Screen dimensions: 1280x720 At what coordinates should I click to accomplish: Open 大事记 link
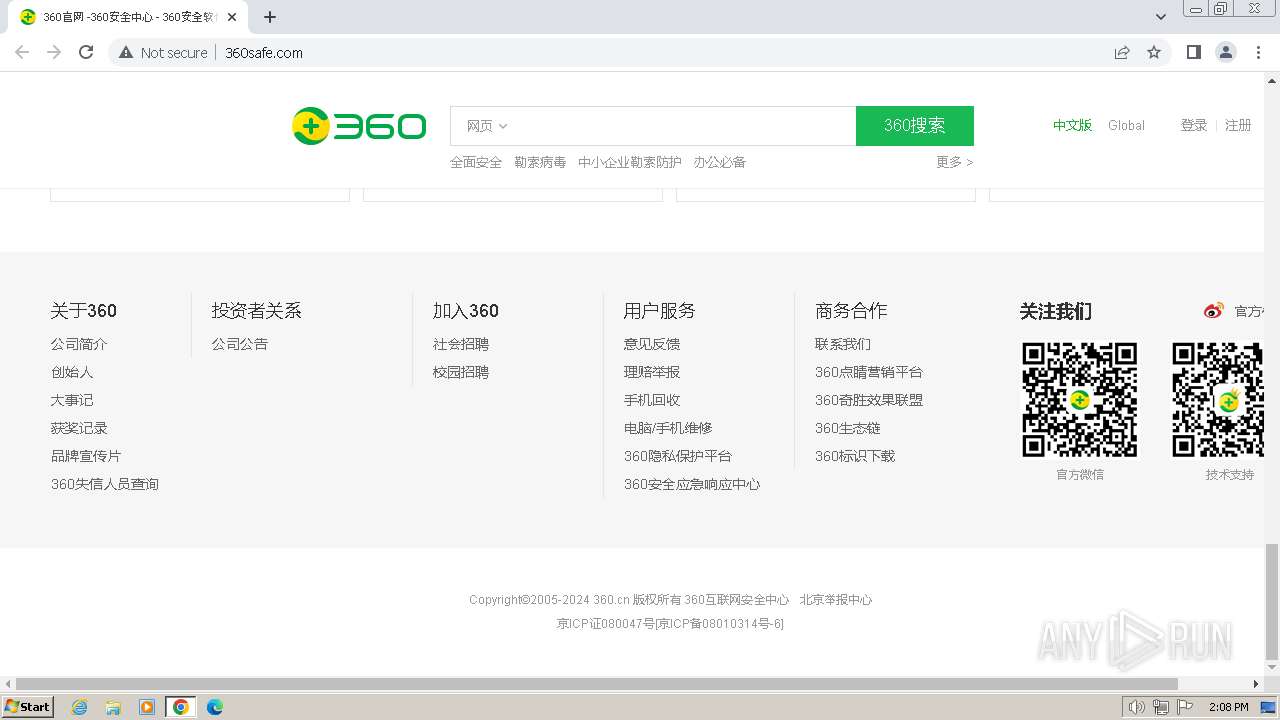click(72, 400)
